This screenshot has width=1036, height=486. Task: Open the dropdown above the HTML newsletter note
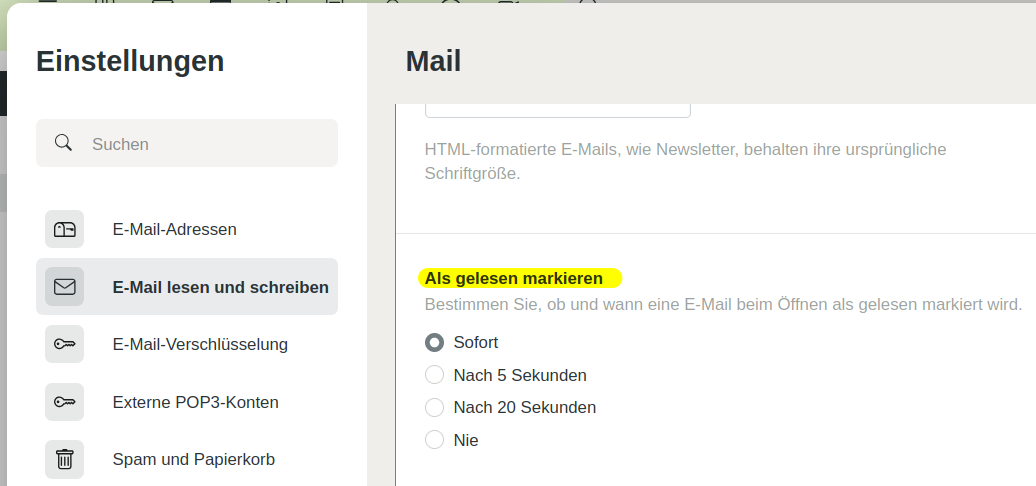point(557,109)
